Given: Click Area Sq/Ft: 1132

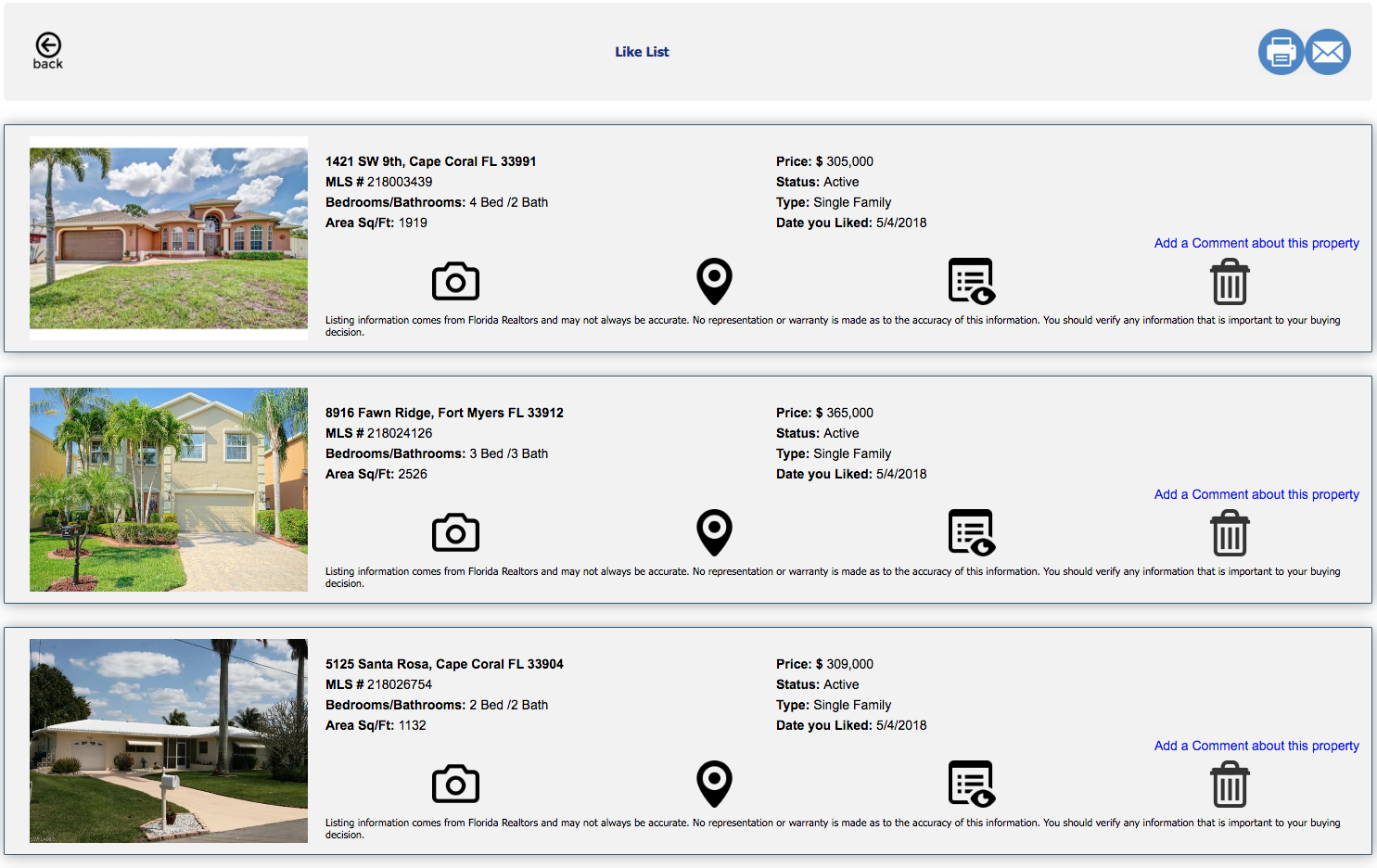Looking at the screenshot, I should pyautogui.click(x=376, y=725).
